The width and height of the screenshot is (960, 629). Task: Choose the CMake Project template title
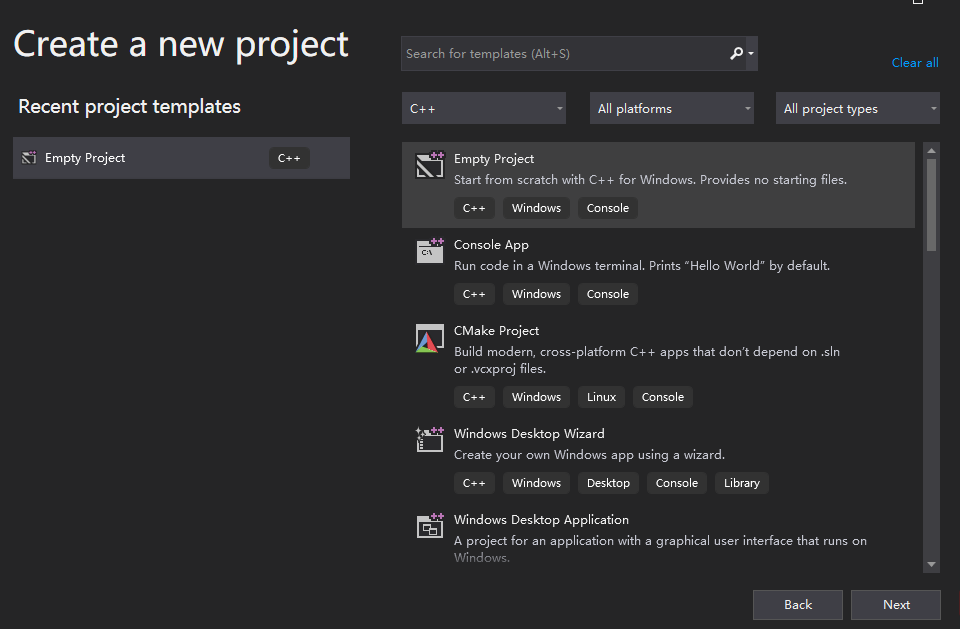pos(496,331)
